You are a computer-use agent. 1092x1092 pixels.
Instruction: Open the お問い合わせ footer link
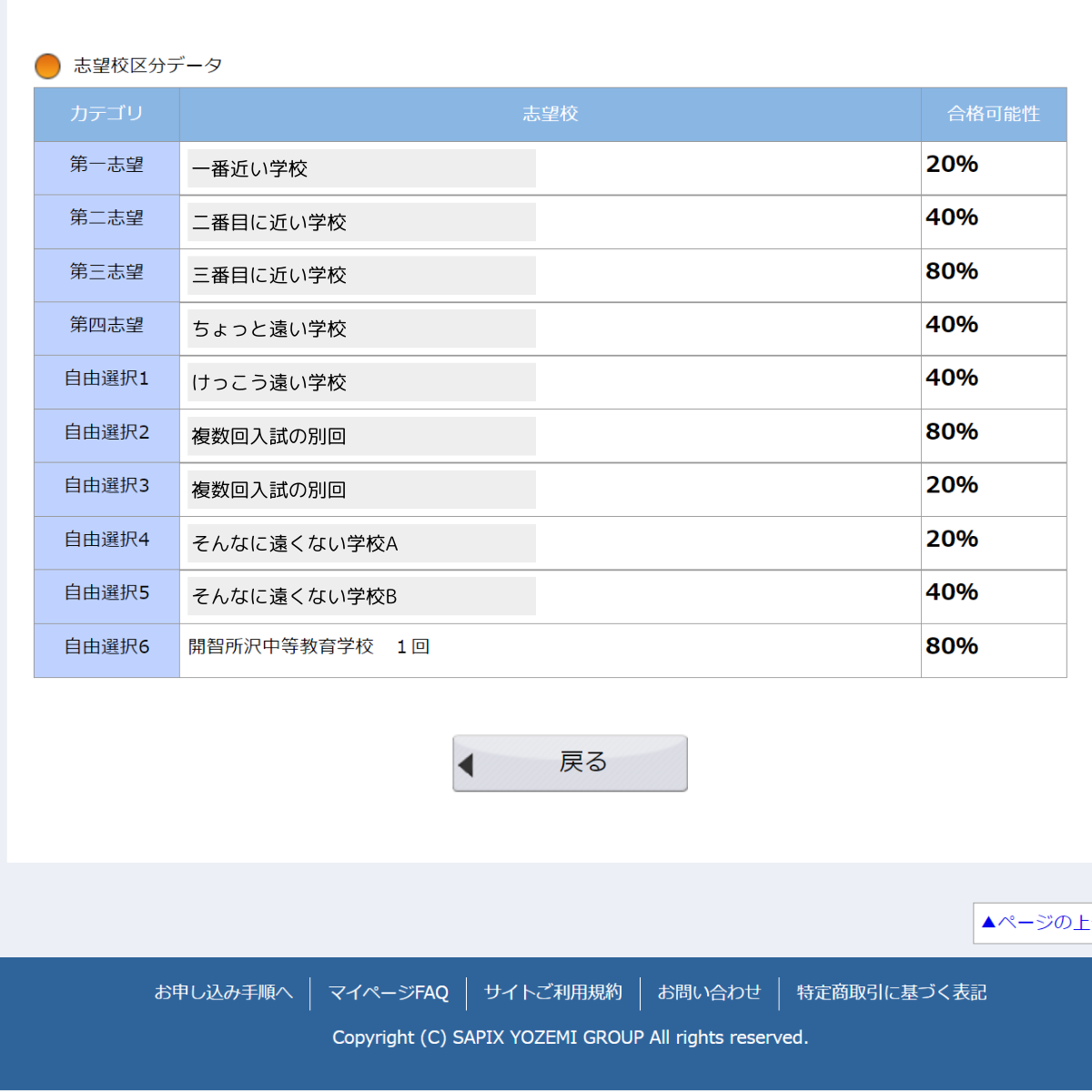coord(710,992)
